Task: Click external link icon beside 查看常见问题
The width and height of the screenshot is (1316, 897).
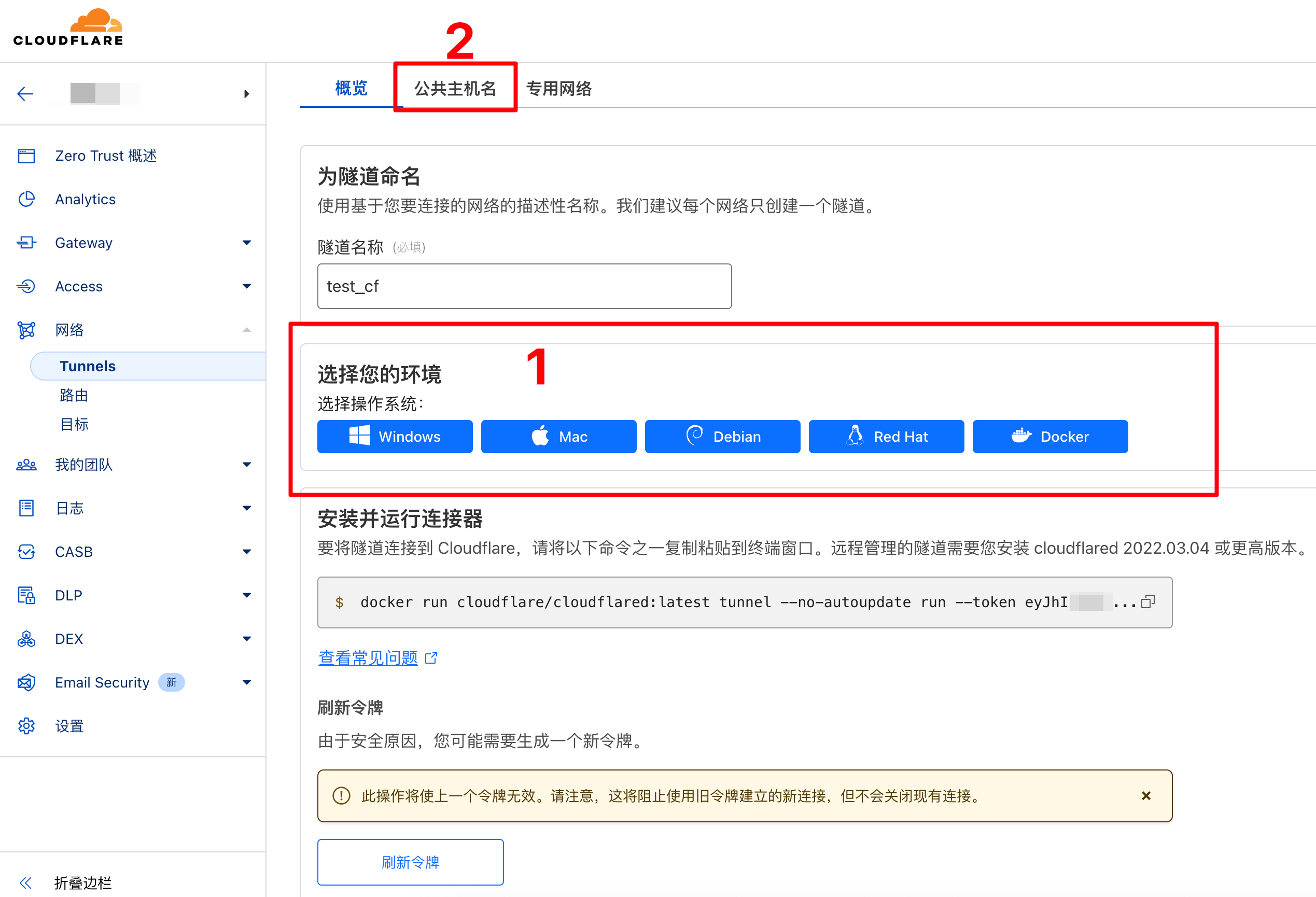Action: 431,657
